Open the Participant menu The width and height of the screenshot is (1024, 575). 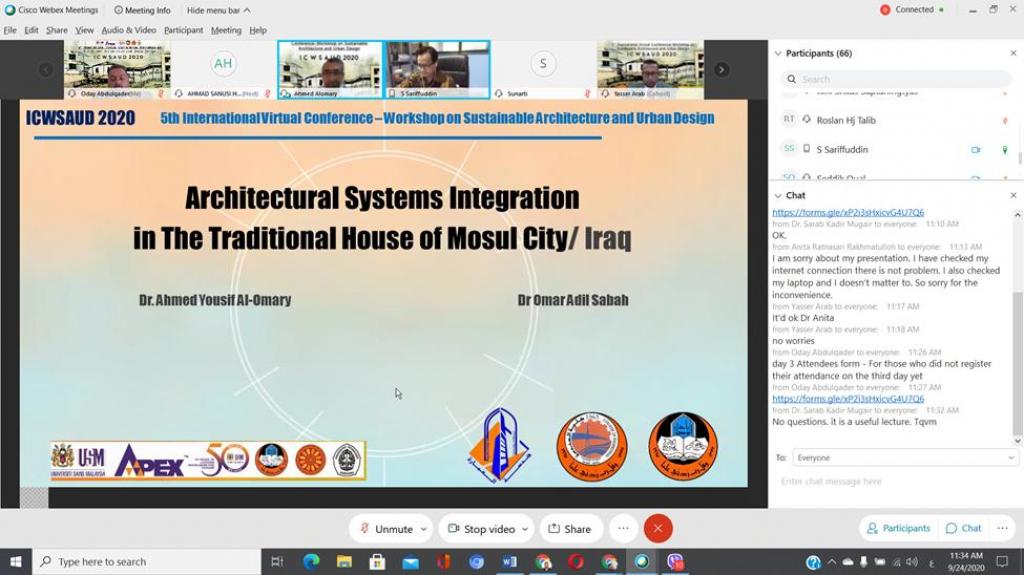click(x=183, y=30)
